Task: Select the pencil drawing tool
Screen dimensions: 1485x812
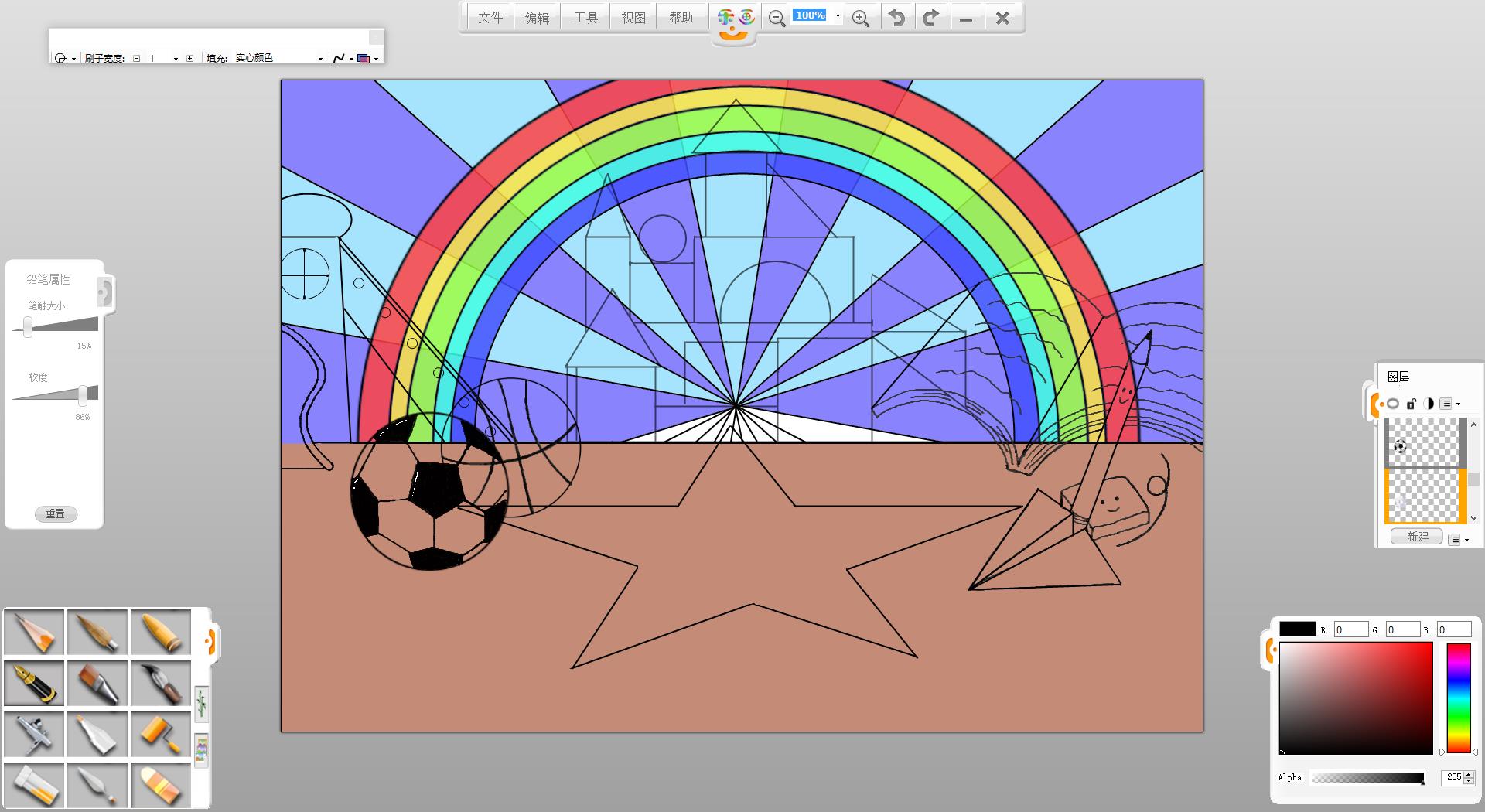Action: click(x=35, y=633)
